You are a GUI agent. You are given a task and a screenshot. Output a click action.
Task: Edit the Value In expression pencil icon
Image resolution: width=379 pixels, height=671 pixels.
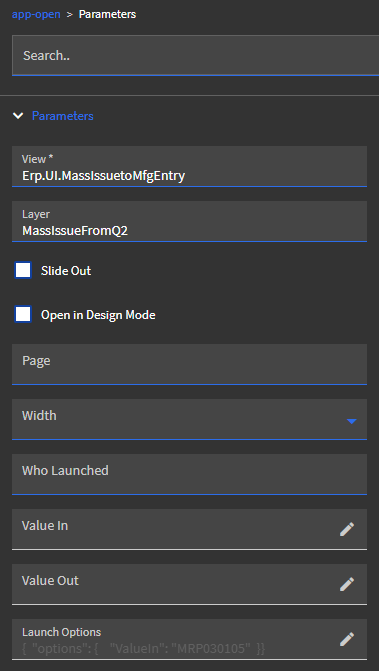click(x=347, y=529)
